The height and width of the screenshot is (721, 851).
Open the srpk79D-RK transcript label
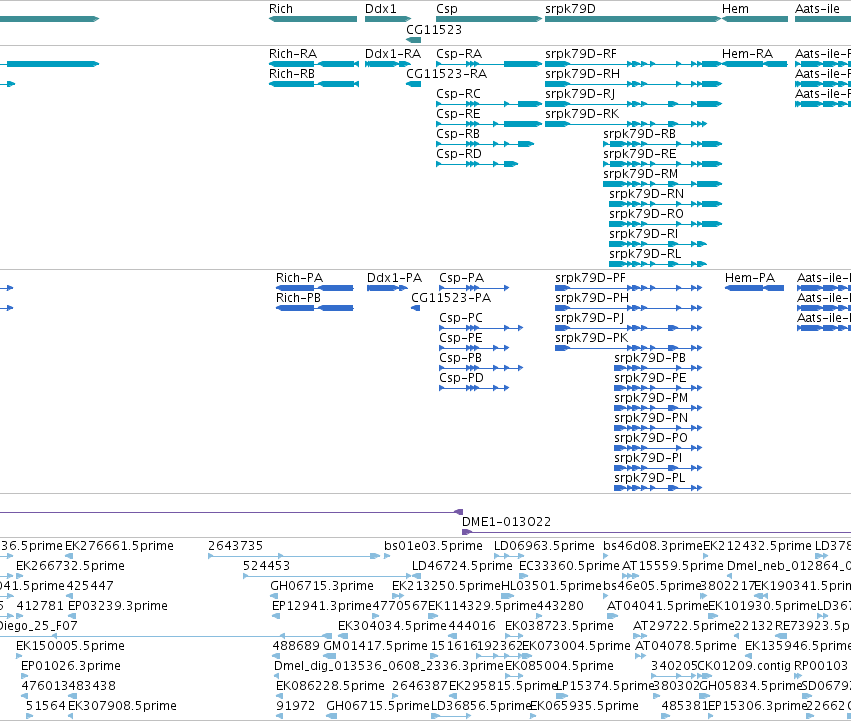coord(582,115)
